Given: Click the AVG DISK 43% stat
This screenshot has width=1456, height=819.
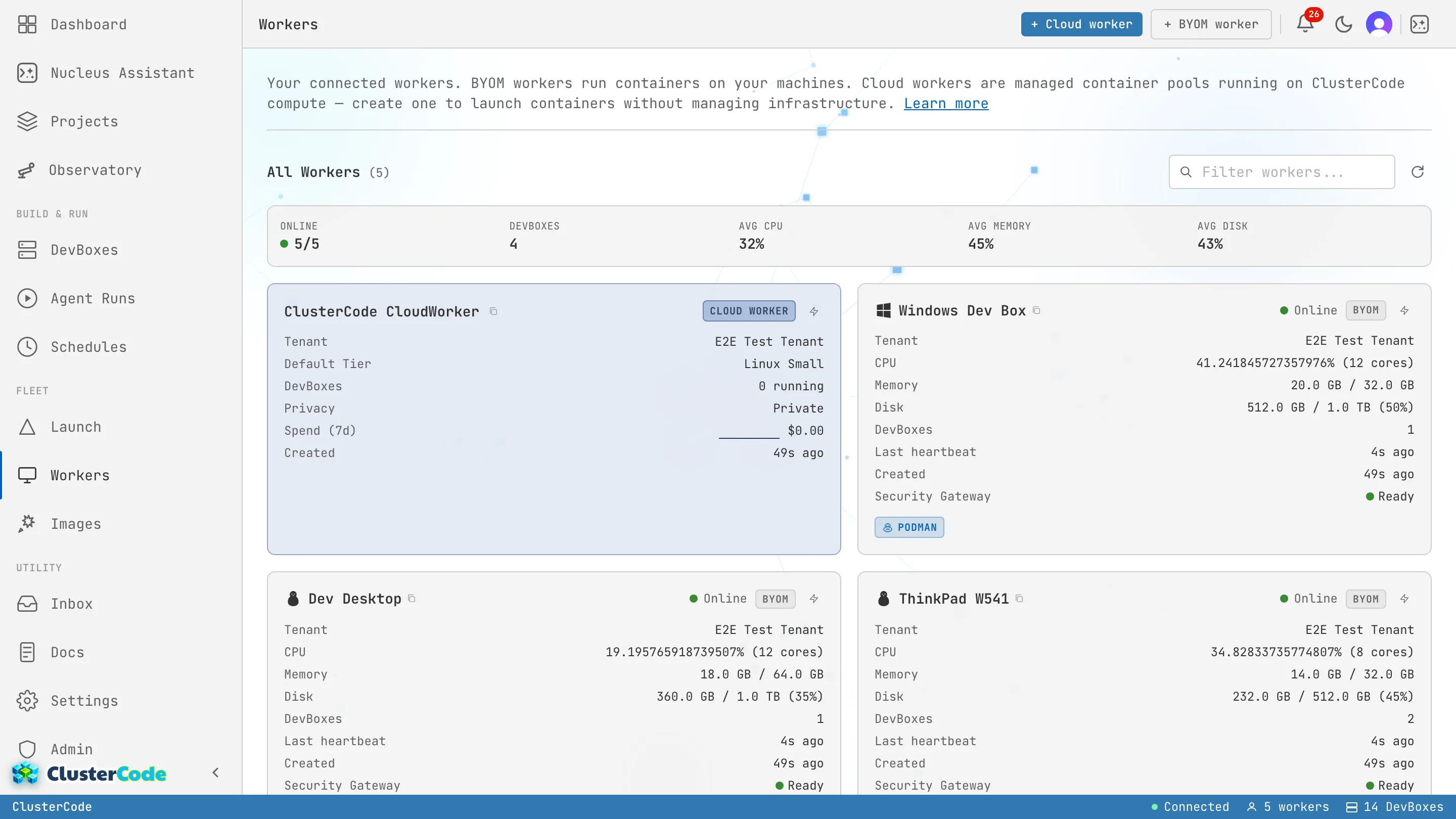Looking at the screenshot, I should [1222, 236].
